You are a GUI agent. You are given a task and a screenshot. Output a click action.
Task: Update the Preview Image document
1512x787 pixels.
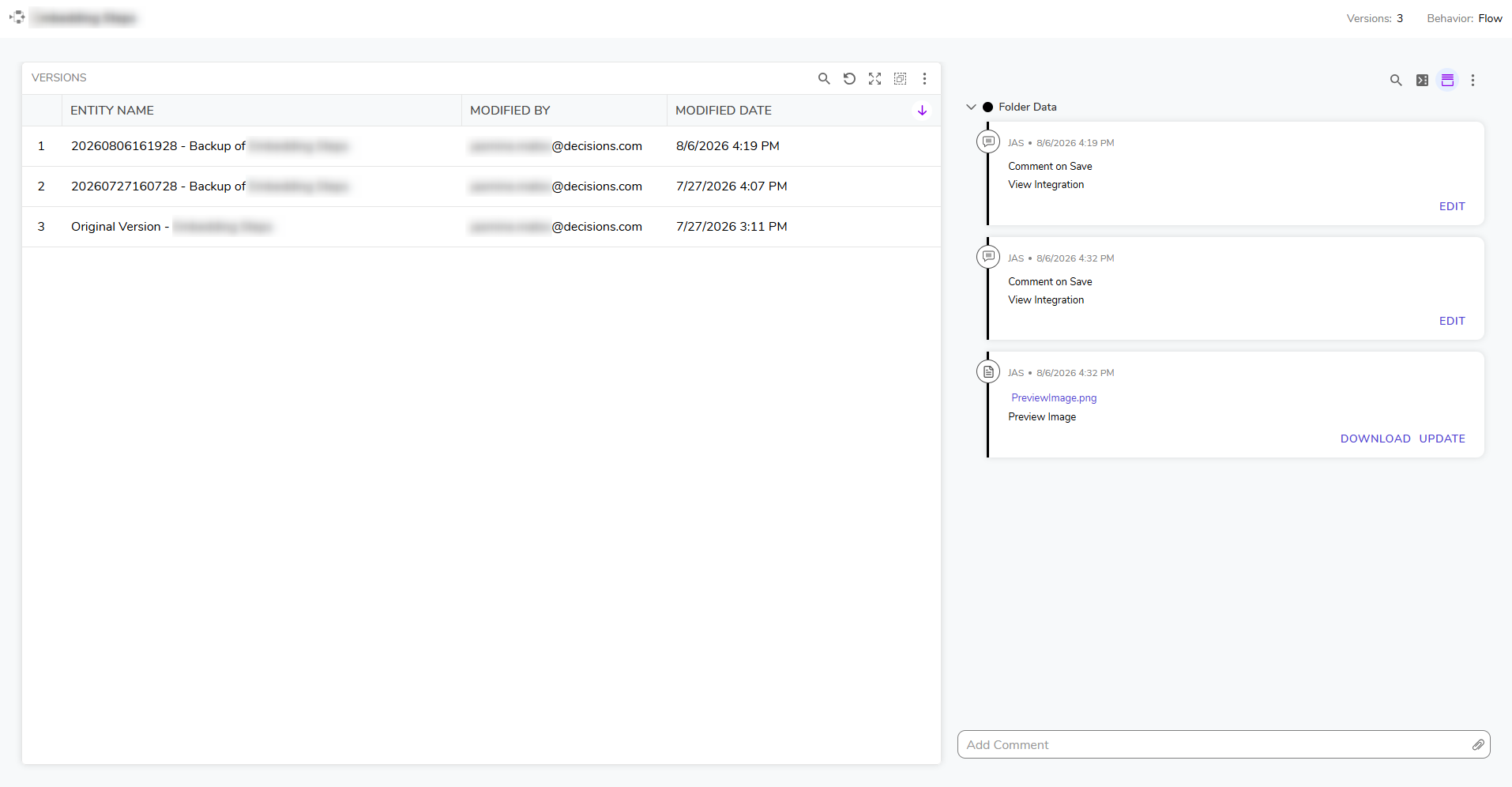[1442, 439]
